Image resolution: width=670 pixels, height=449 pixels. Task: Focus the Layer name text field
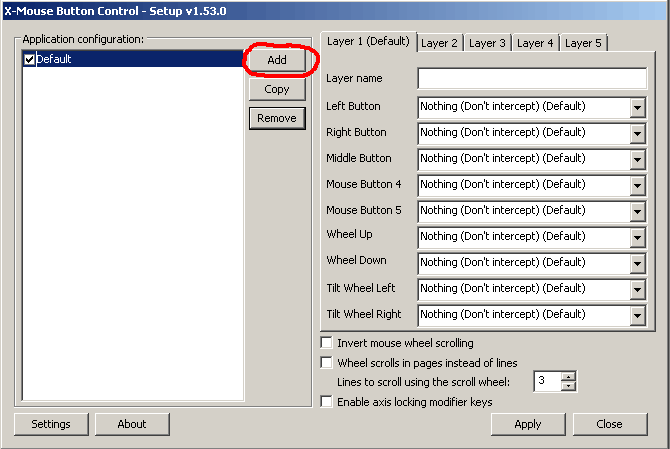(x=532, y=79)
